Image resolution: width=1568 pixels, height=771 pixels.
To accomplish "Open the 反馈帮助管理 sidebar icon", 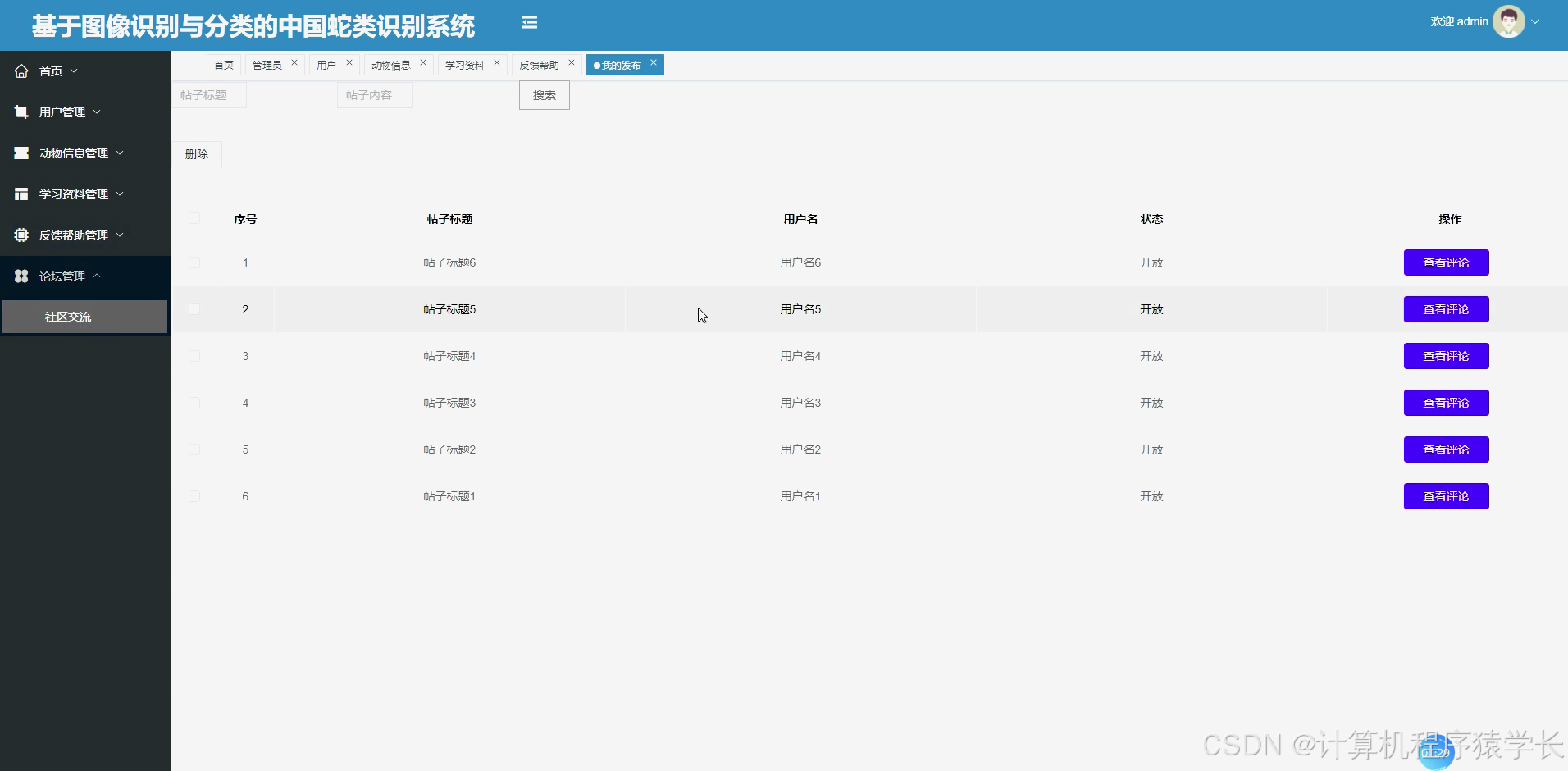I will click(21, 235).
